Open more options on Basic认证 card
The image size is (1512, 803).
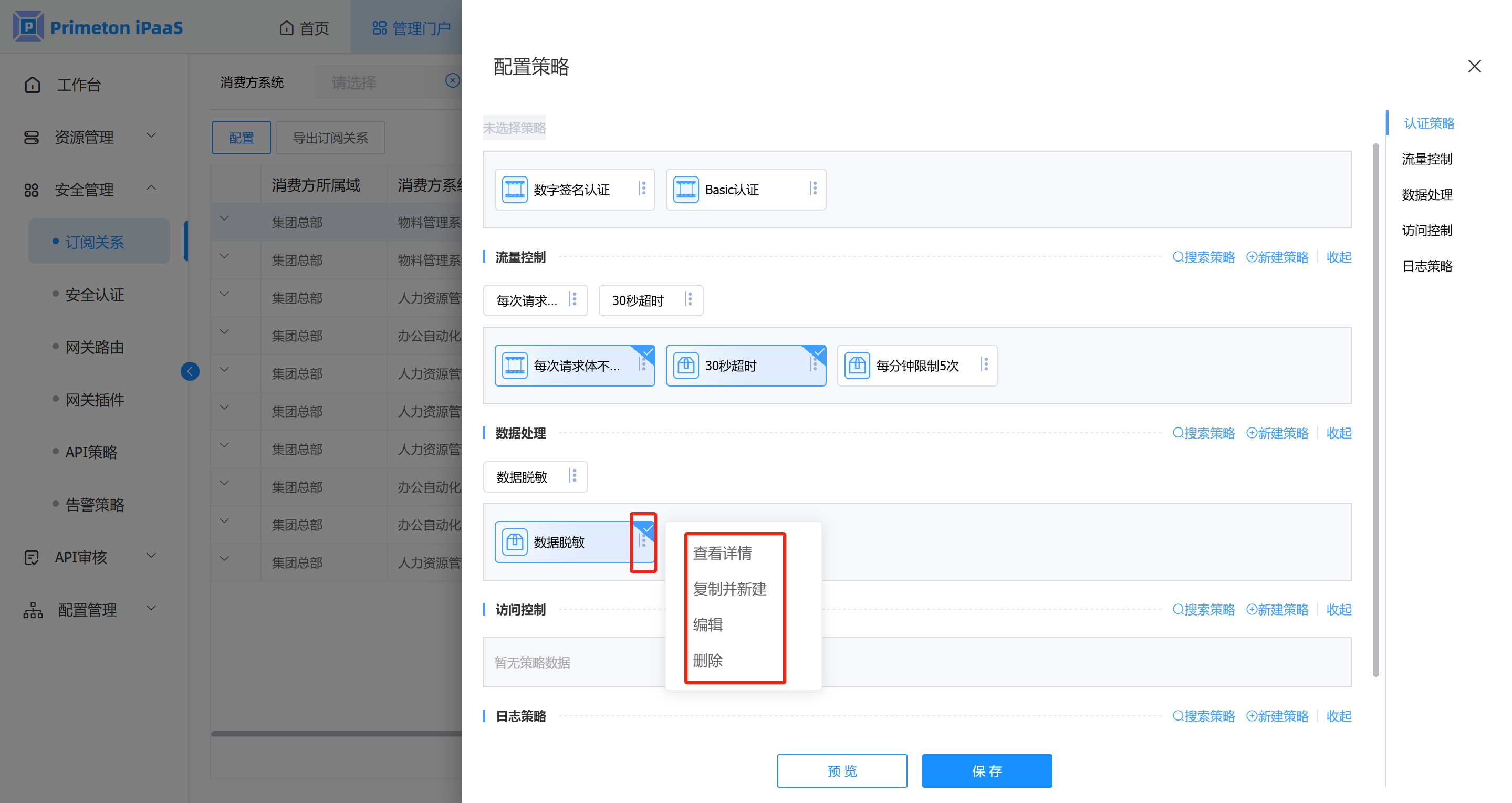coord(814,189)
